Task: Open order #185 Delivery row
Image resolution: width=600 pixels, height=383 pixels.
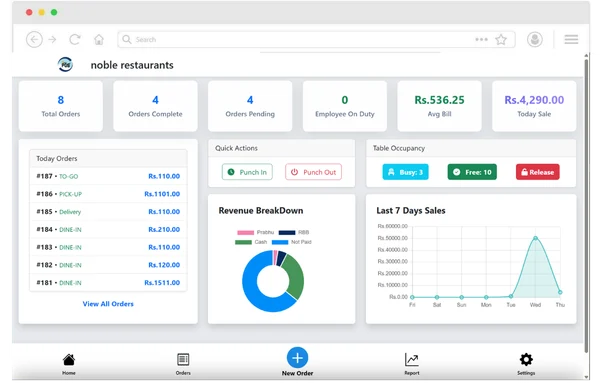Action: coord(108,212)
